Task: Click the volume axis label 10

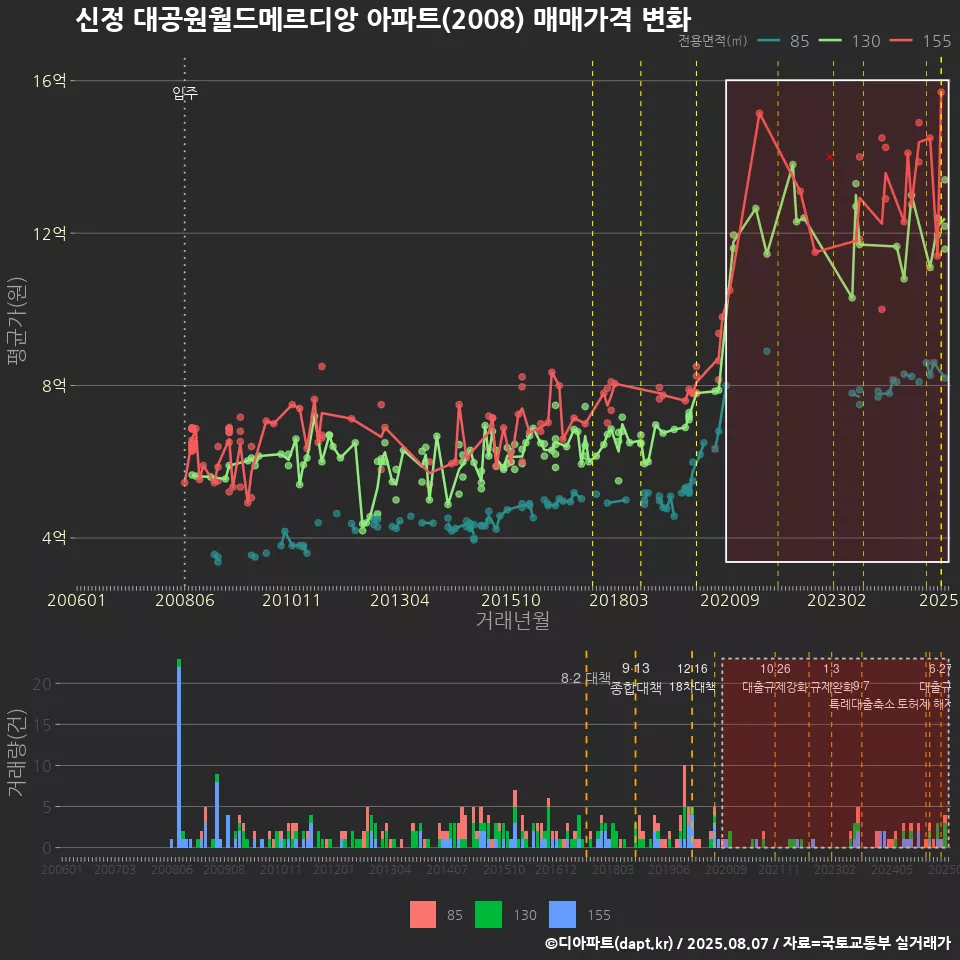Action: pyautogui.click(x=43, y=766)
